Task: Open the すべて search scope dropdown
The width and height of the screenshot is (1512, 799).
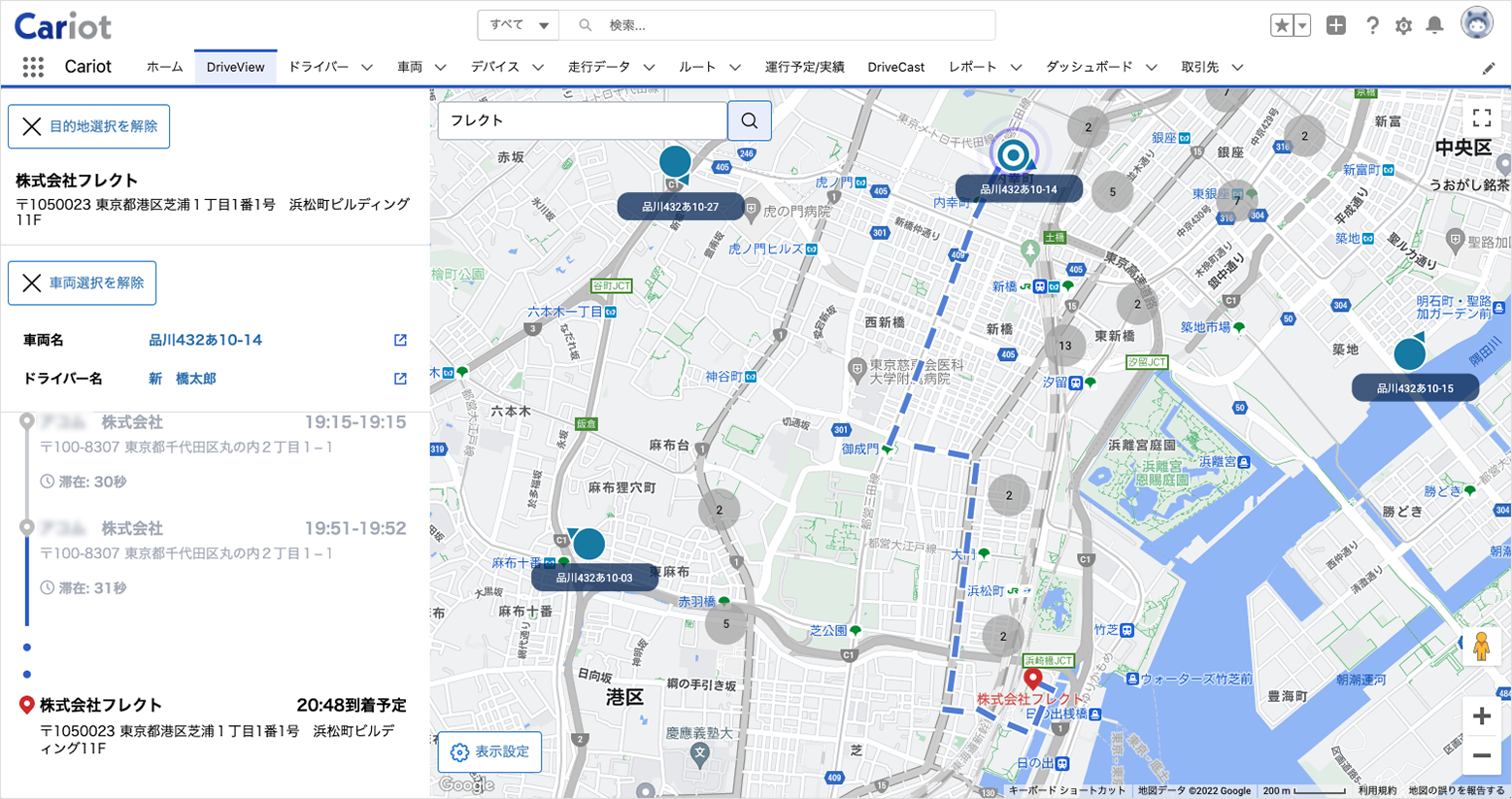Action: (x=518, y=25)
